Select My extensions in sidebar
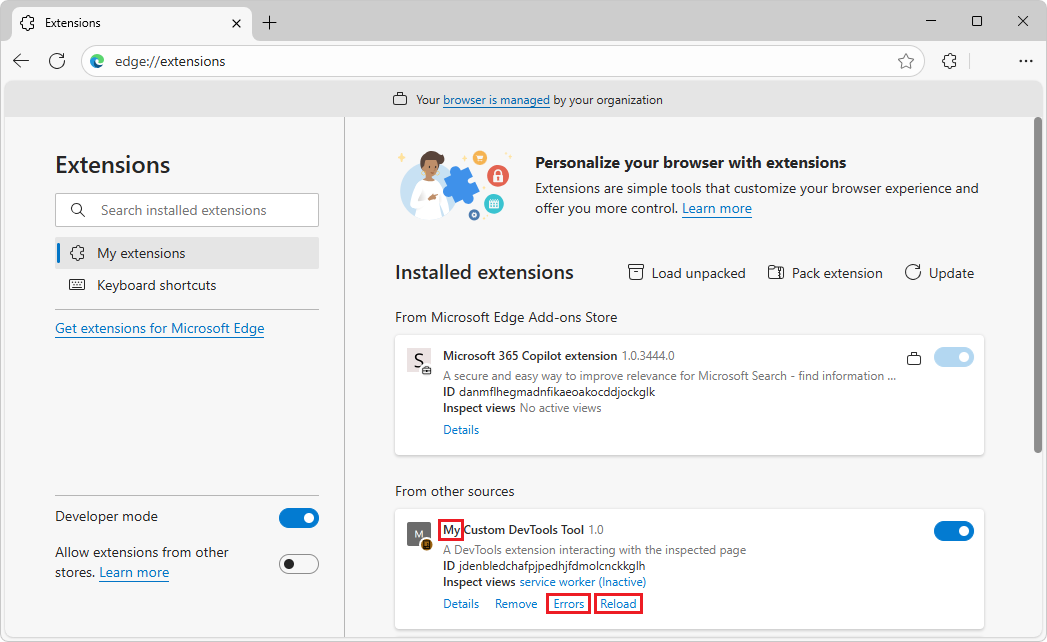This screenshot has width=1047, height=642. (187, 253)
